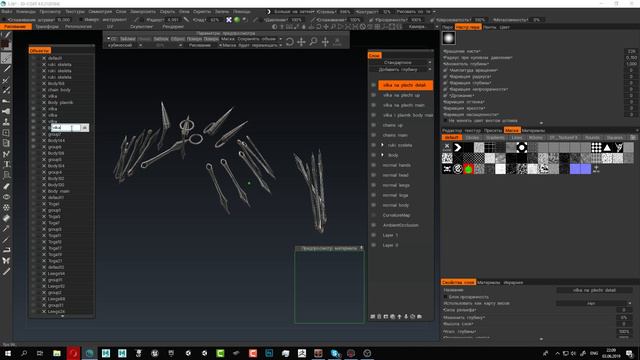Viewport: 640px width, 360px height.
Task: Open Windows search from taskbar
Action: point(24,353)
